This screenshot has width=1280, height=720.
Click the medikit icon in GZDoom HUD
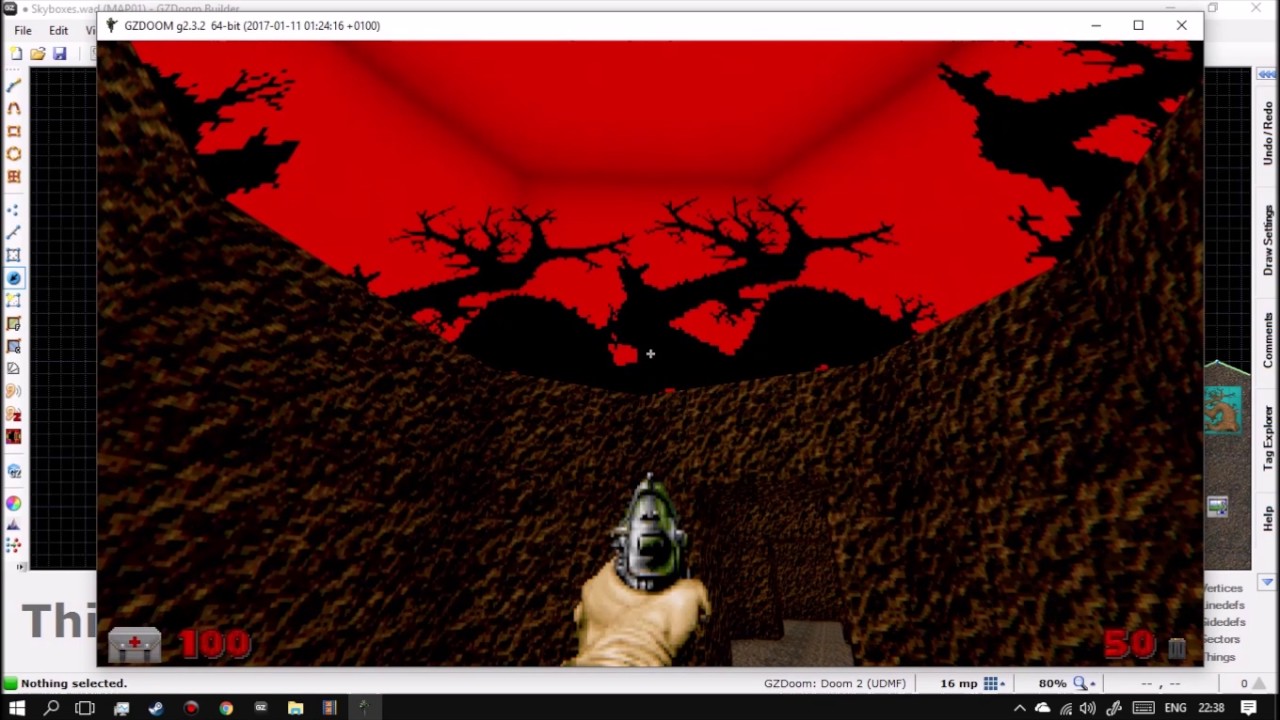(134, 646)
